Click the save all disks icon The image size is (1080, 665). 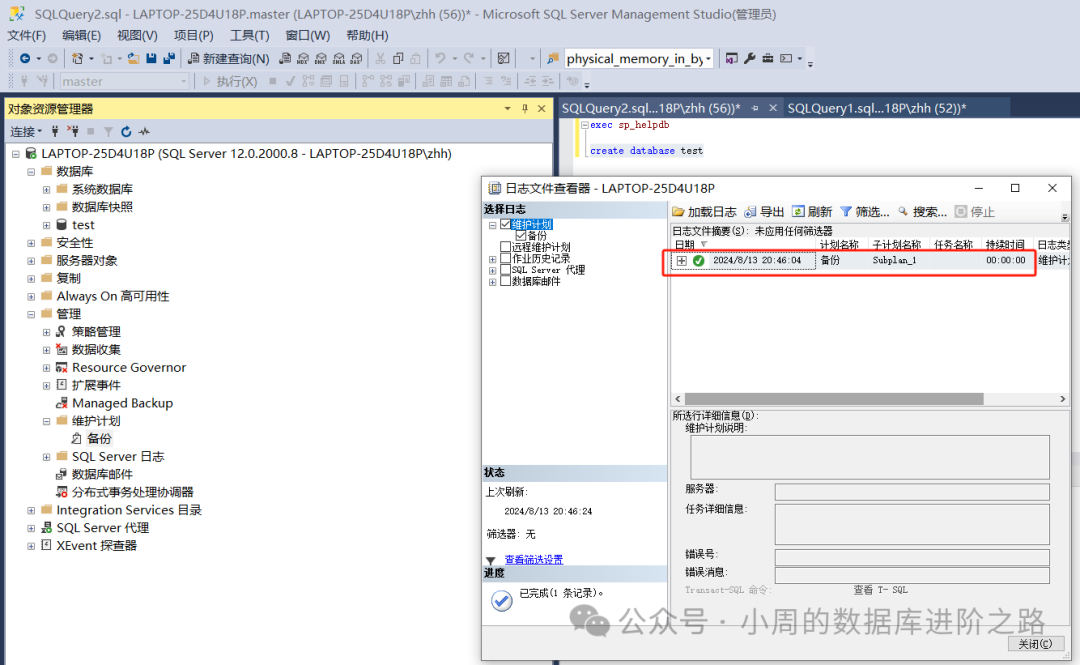pos(169,59)
